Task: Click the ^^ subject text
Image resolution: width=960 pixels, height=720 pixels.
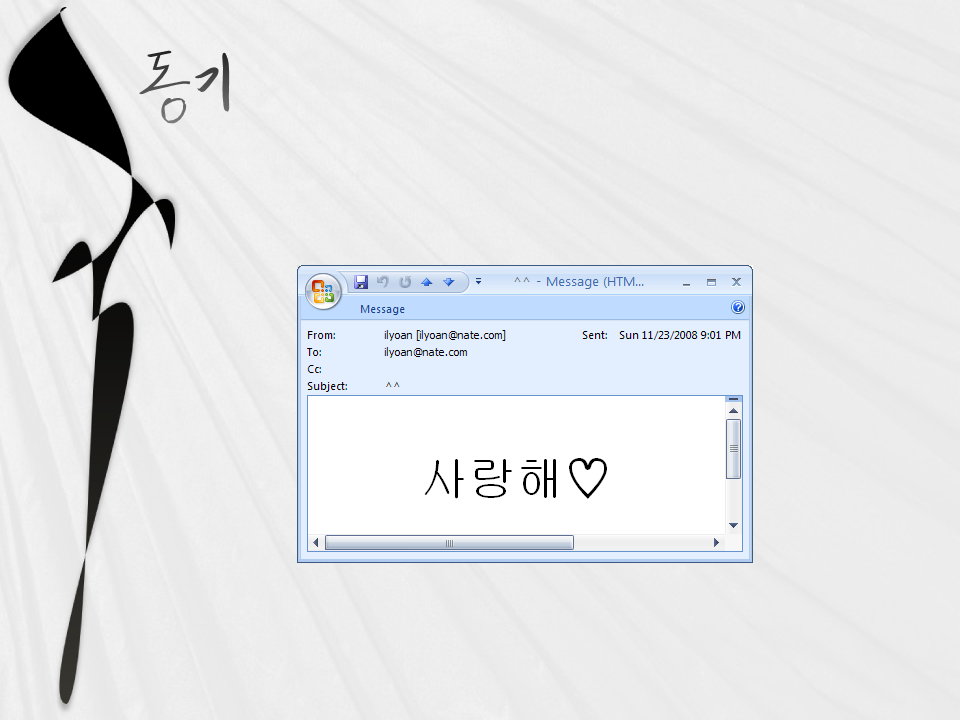Action: 392,386
